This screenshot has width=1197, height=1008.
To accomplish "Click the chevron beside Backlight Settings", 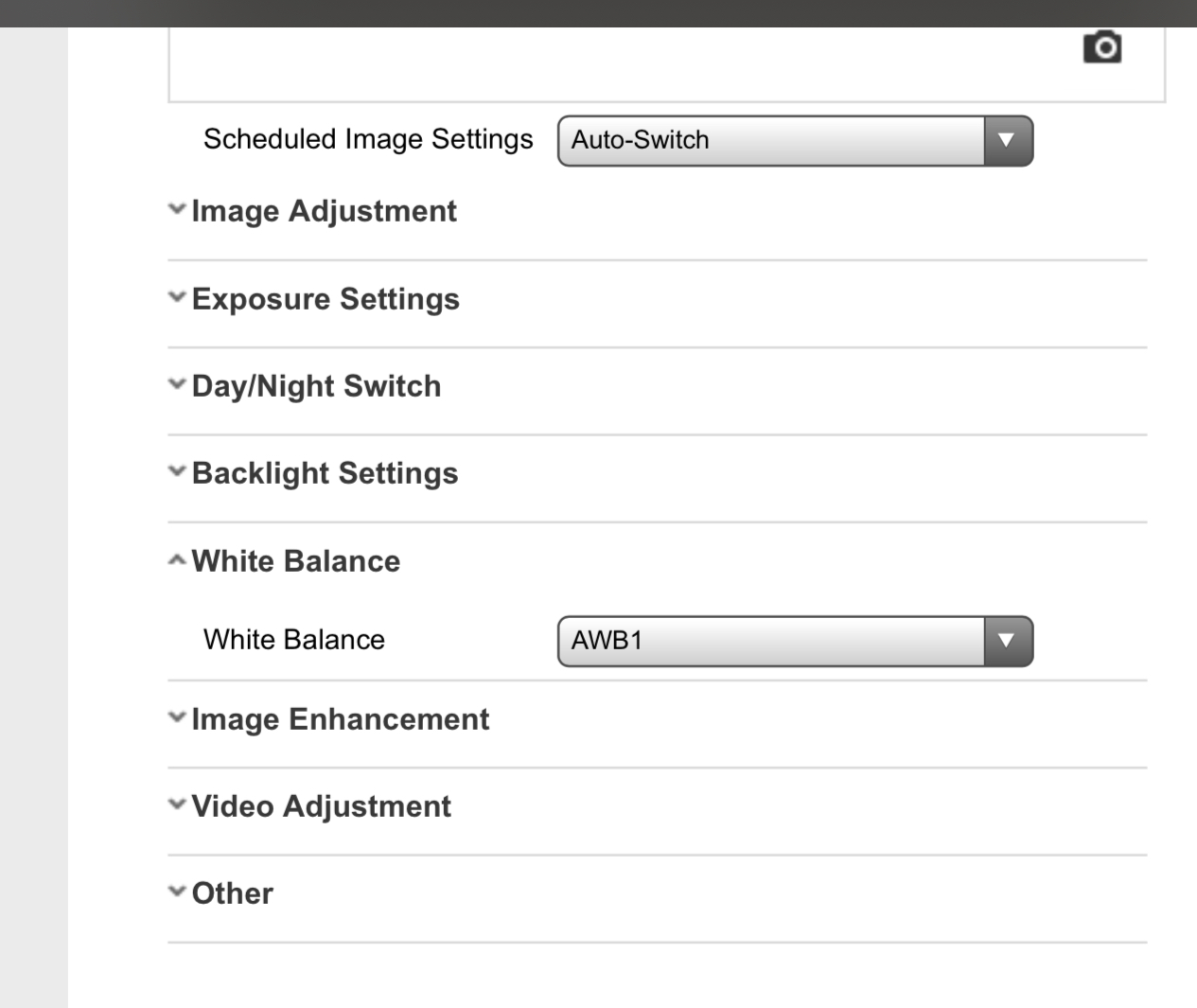I will [177, 471].
